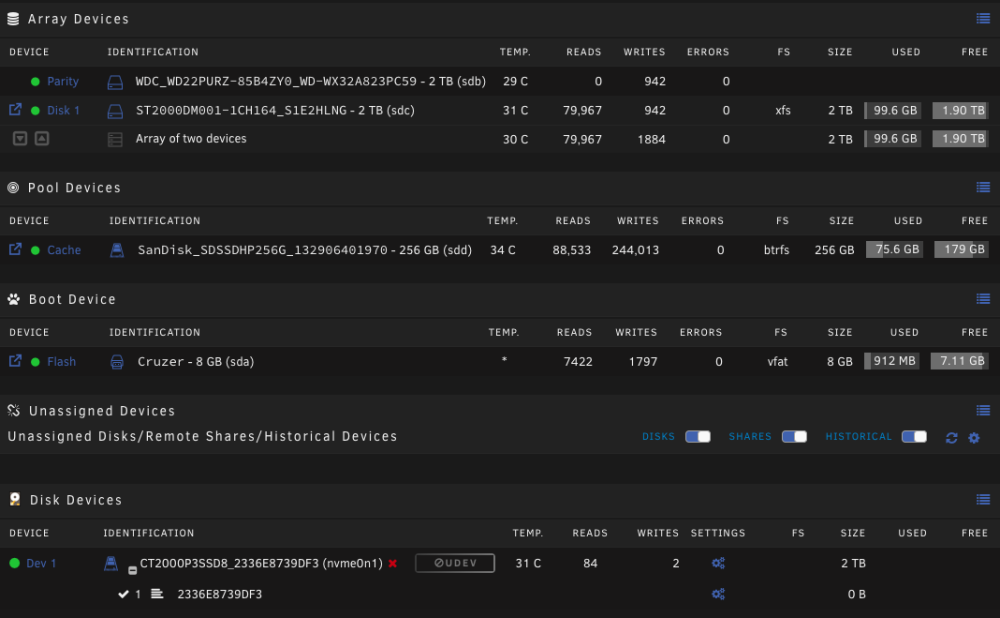
Task: Open Dev 1 disk settings gears icon
Action: (x=718, y=563)
